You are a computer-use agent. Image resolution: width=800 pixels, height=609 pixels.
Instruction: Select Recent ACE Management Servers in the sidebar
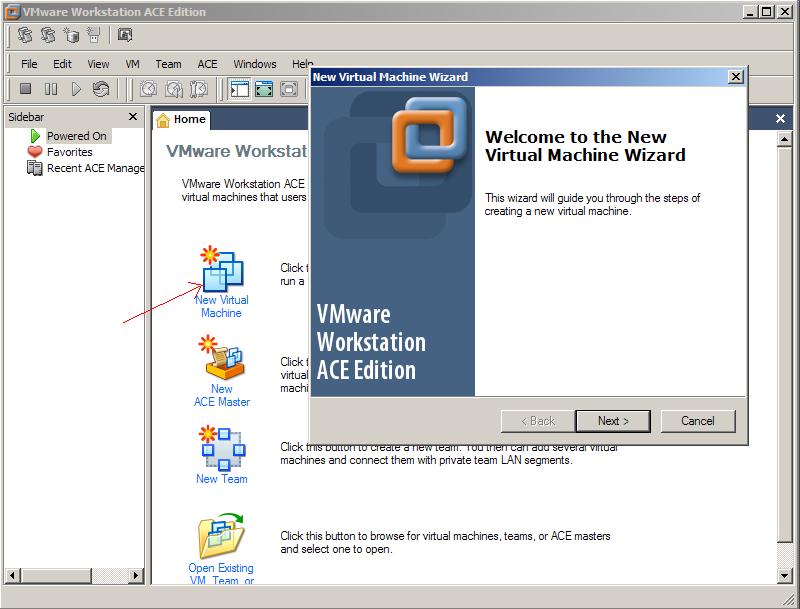coord(95,168)
